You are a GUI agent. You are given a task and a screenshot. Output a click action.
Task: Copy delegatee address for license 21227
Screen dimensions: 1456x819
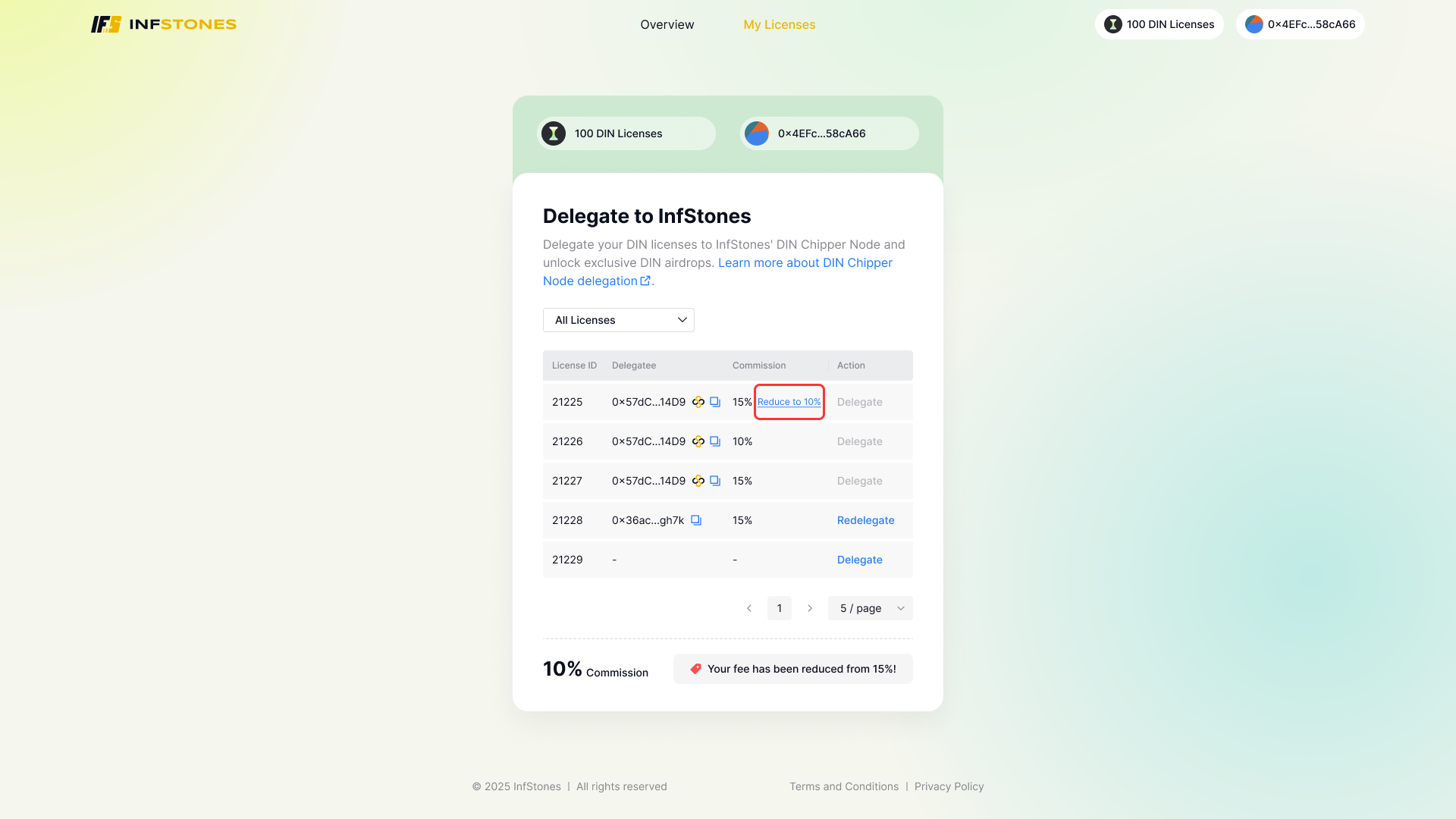tap(714, 481)
